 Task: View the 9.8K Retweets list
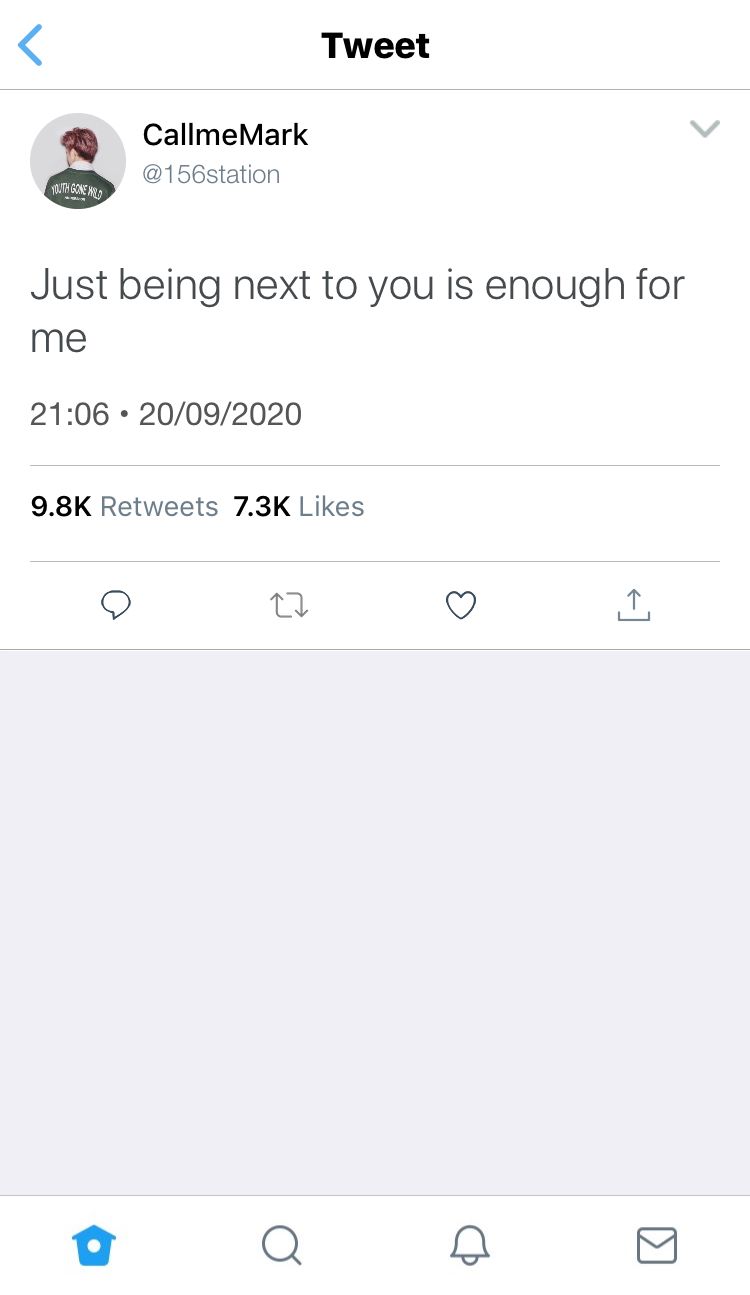pyautogui.click(x=124, y=507)
